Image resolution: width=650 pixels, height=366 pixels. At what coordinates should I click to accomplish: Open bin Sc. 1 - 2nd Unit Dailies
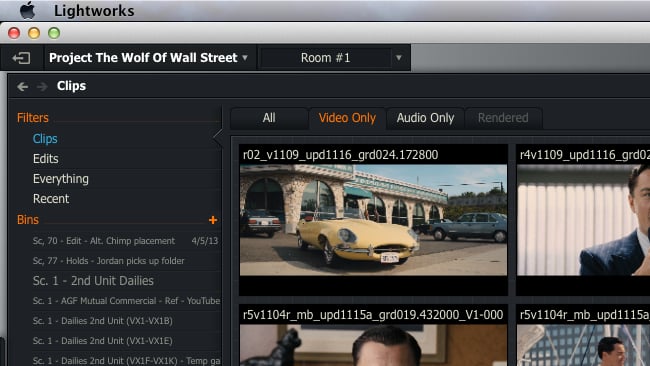click(x=93, y=281)
